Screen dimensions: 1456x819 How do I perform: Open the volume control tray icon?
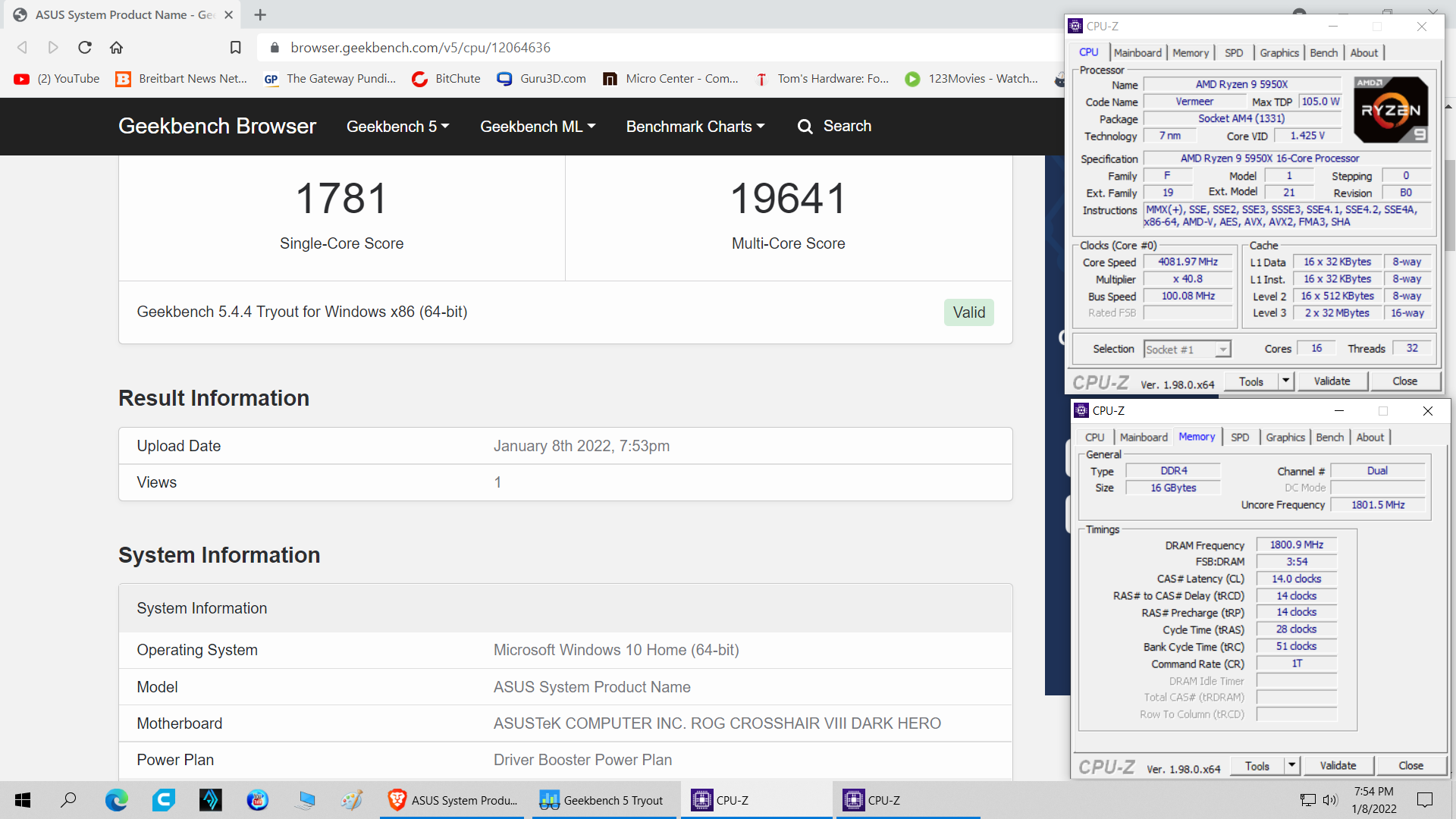pos(1330,800)
